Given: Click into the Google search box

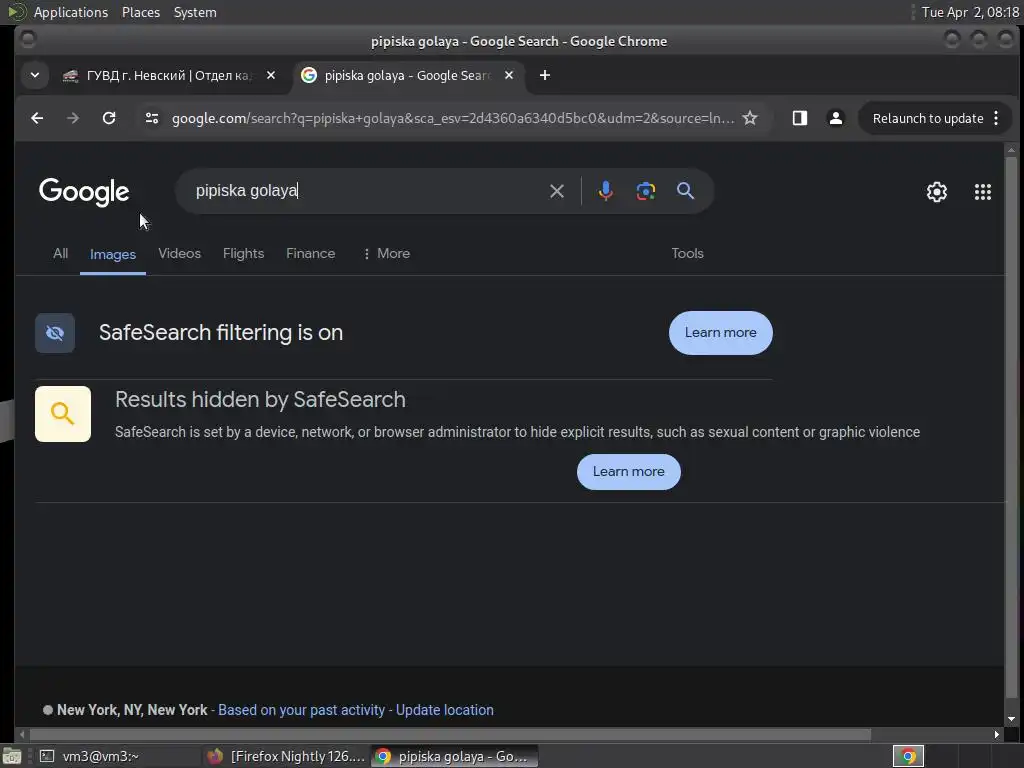Looking at the screenshot, I should pos(366,191).
